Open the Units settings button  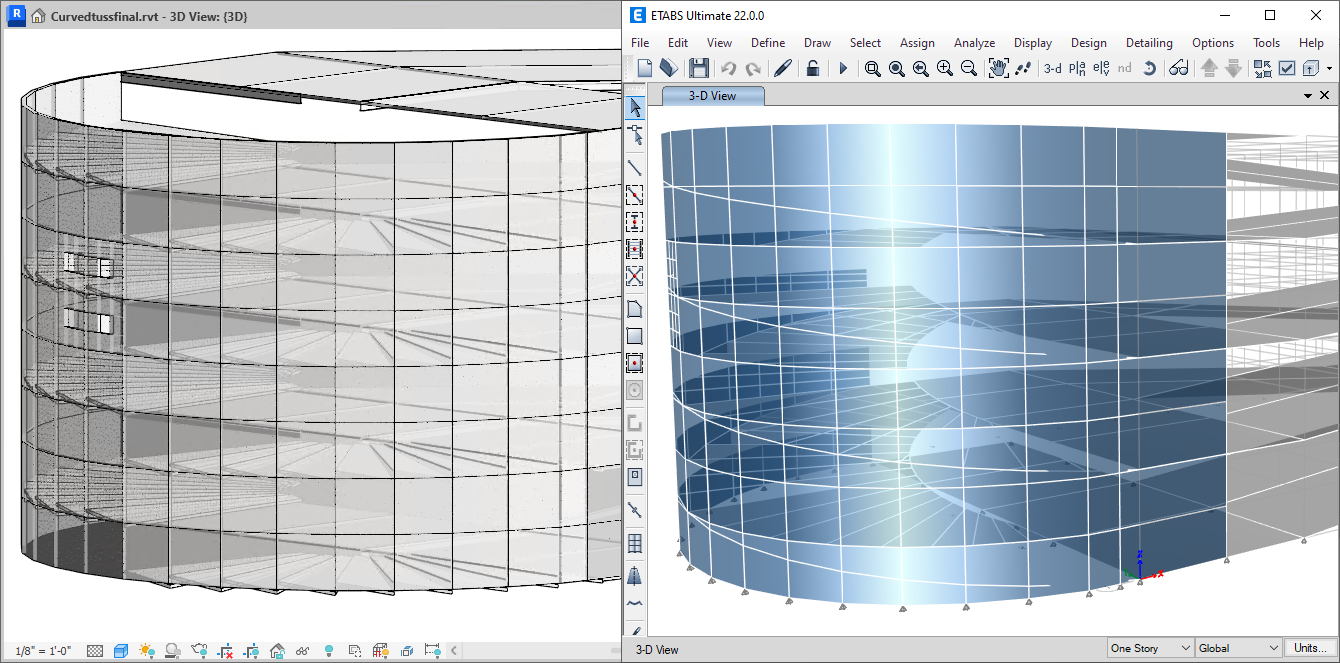coord(1311,648)
